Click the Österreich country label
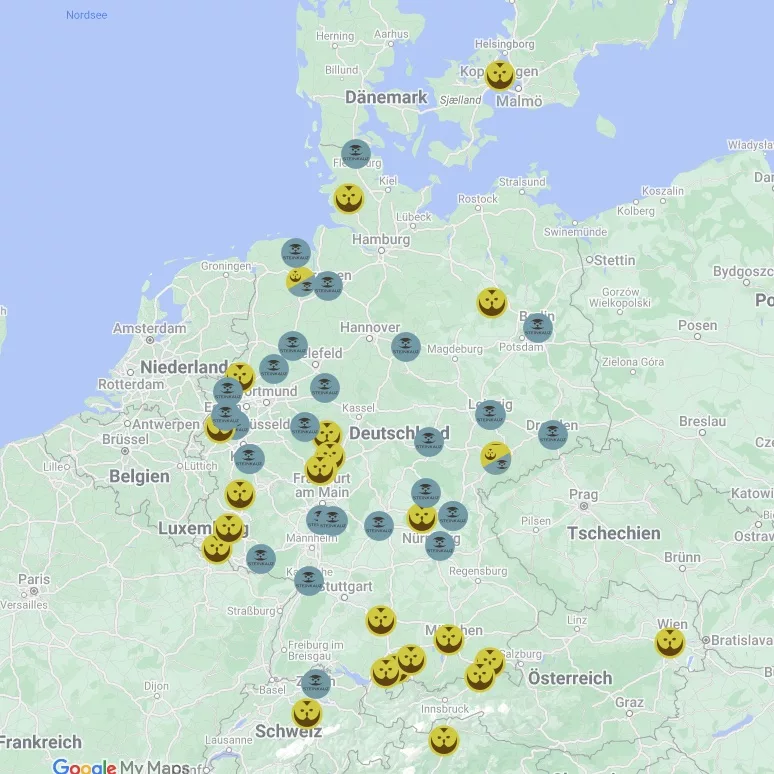This screenshot has width=774, height=774. [570, 678]
